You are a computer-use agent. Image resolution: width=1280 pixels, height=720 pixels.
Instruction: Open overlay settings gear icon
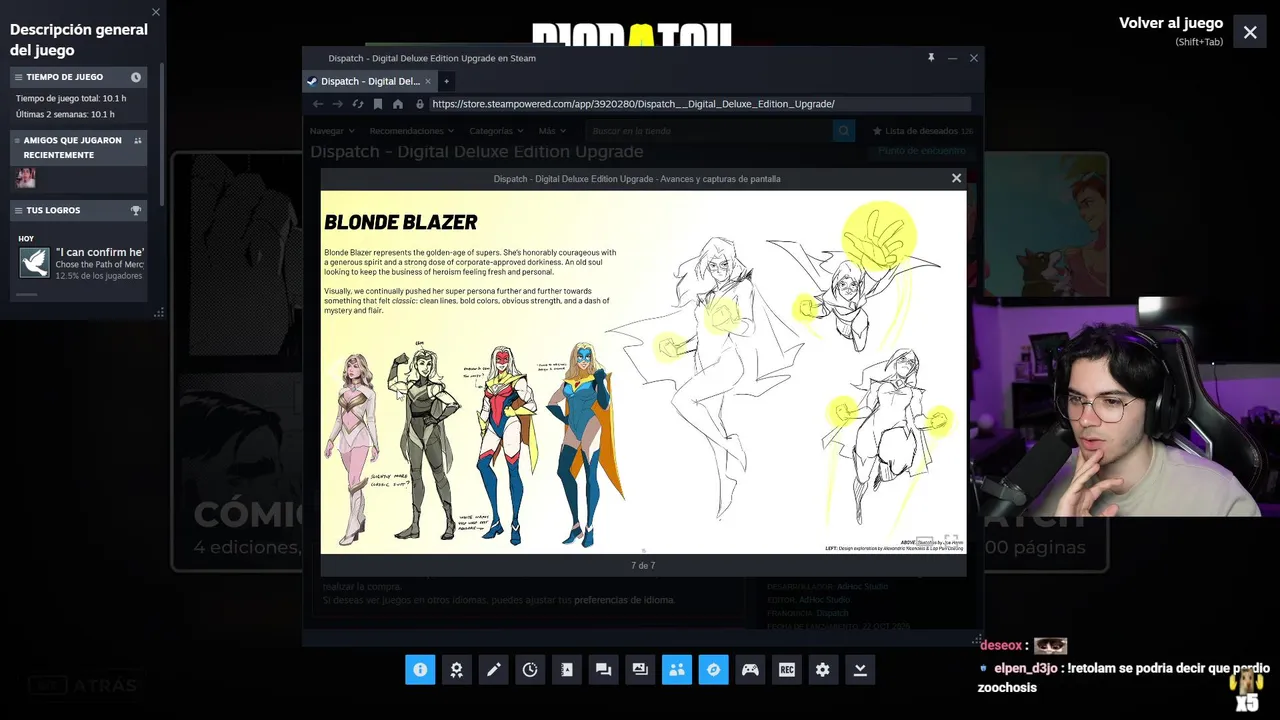tap(823, 670)
